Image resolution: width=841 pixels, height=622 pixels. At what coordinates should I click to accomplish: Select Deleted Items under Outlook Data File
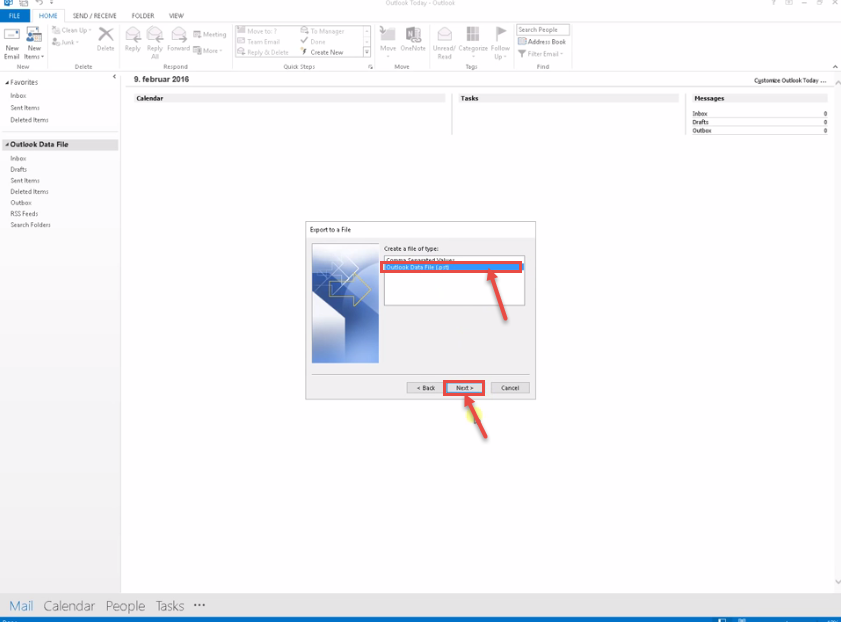click(29, 191)
